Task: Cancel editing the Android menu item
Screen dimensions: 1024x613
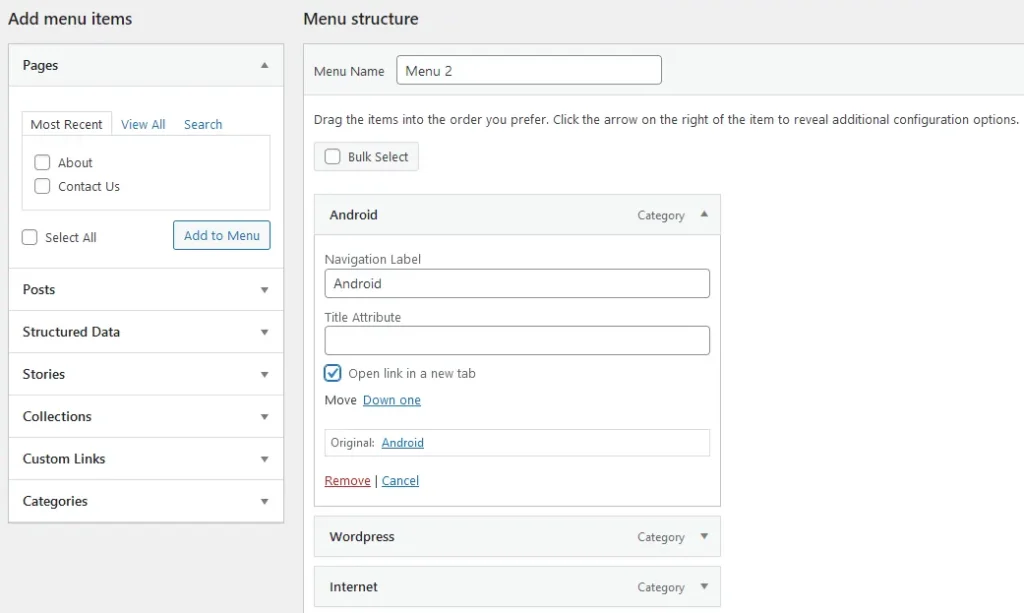Action: point(400,480)
